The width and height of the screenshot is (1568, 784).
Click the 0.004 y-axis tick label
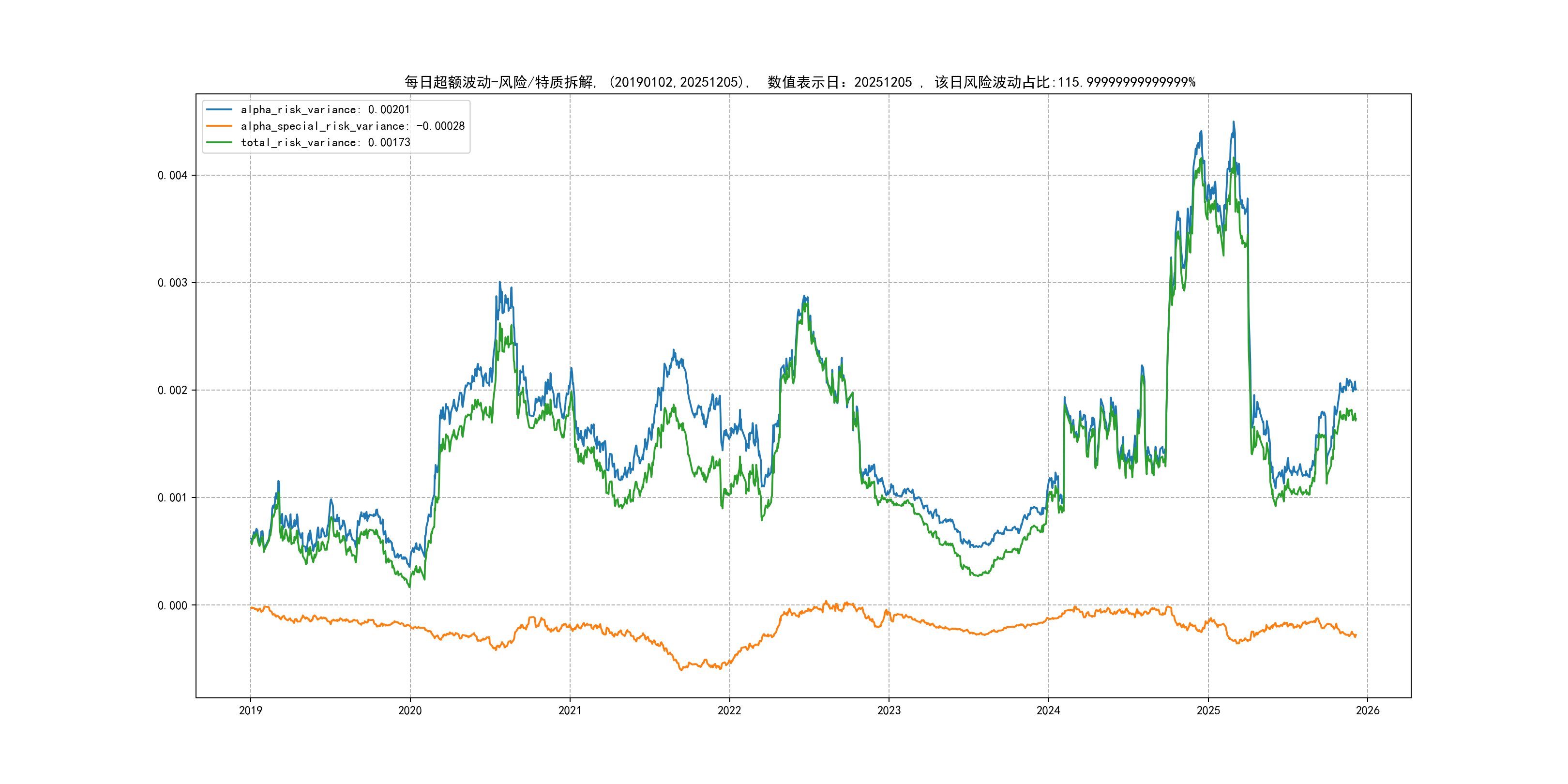(172, 175)
